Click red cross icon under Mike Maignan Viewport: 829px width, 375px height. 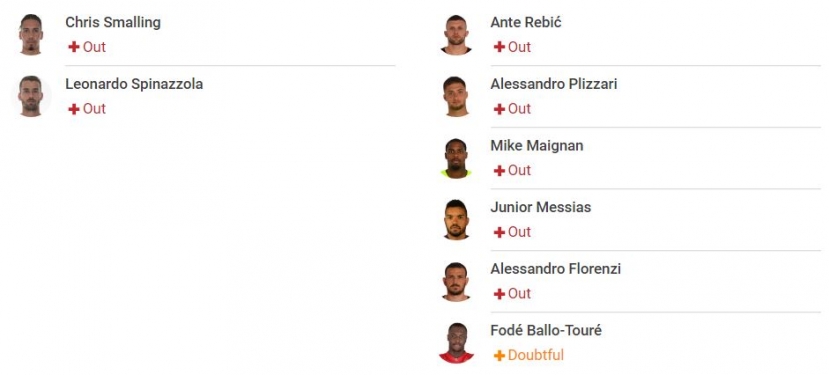(x=499, y=171)
